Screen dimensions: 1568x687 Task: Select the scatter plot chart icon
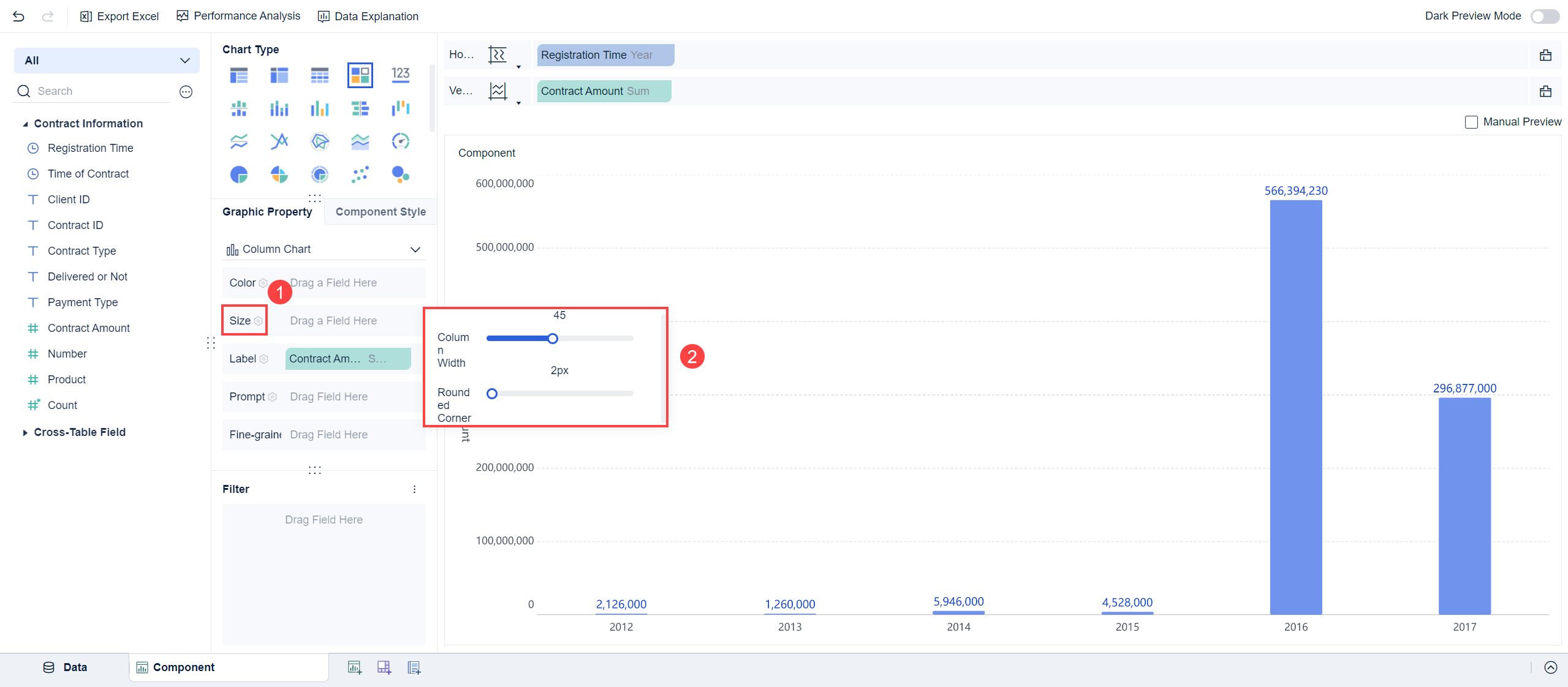coord(360,175)
